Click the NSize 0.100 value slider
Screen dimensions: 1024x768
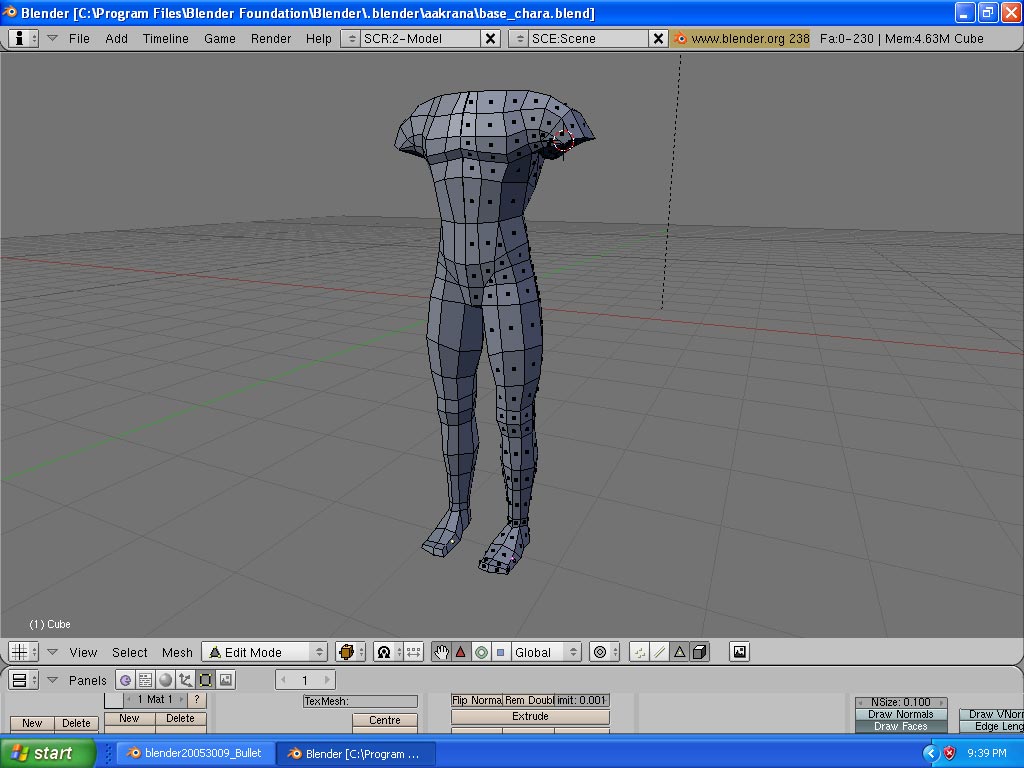coord(901,702)
